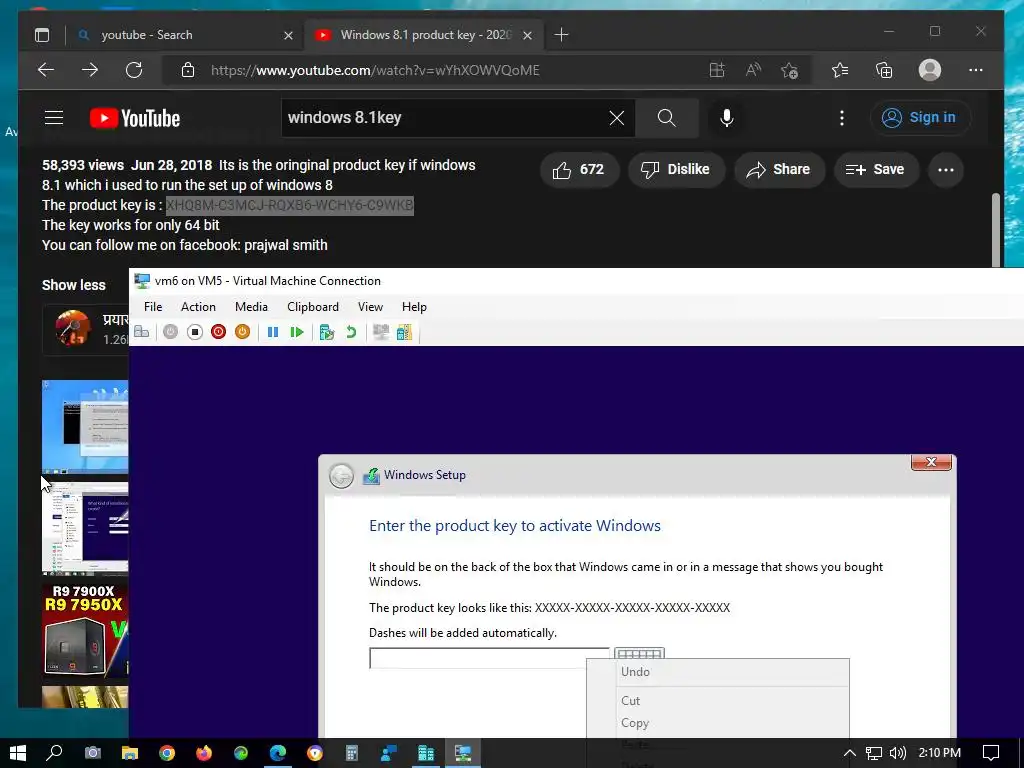Viewport: 1024px width, 768px height.
Task: Open Edge Collections
Action: coord(884,70)
